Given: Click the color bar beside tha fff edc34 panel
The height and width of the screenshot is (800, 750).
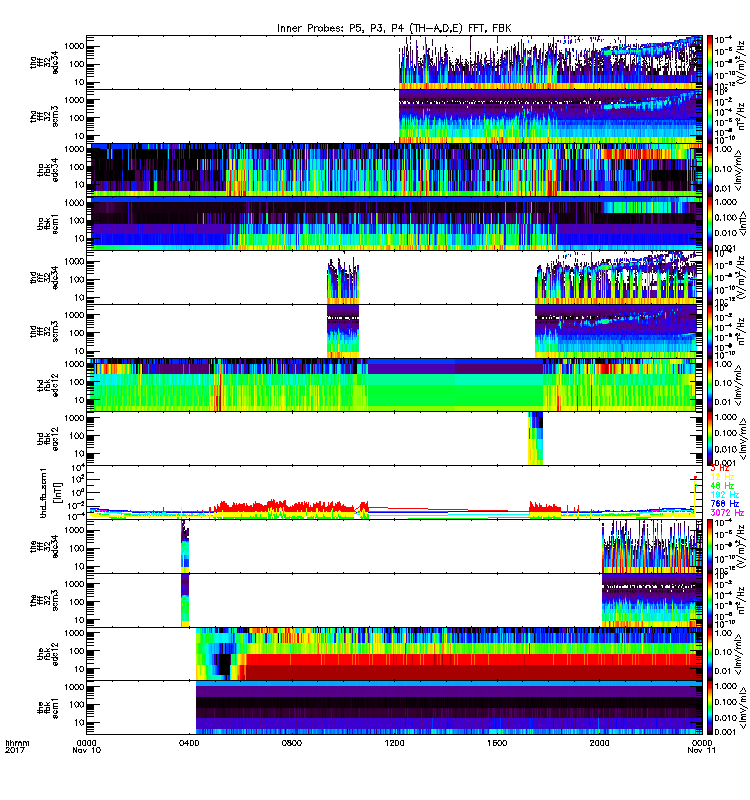Looking at the screenshot, I should 709,62.
